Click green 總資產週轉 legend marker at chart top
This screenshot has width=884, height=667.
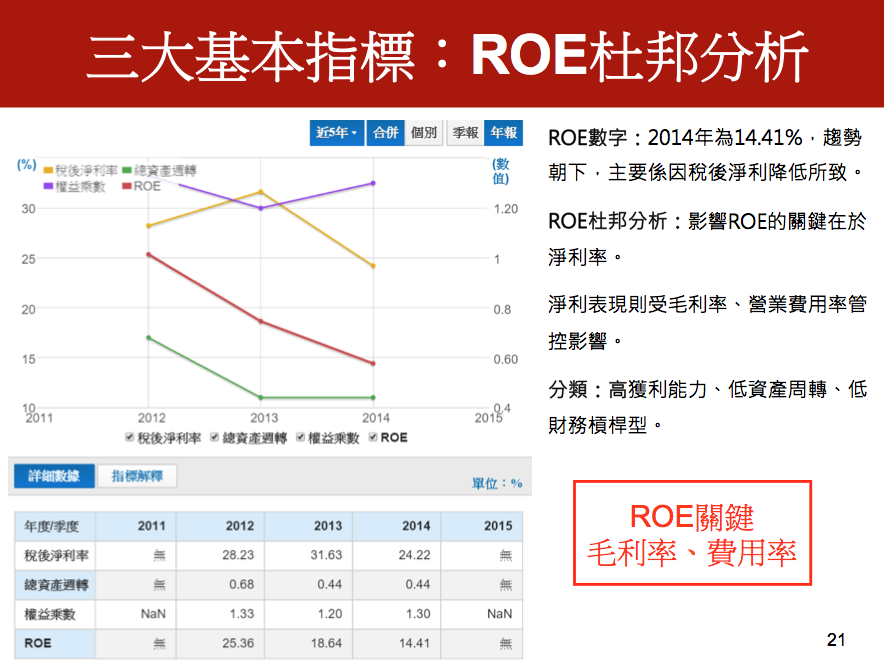click(127, 171)
